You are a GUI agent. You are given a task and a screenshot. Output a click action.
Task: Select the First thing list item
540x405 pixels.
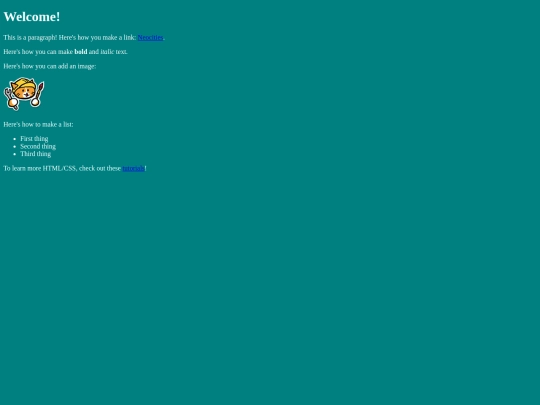pos(34,139)
